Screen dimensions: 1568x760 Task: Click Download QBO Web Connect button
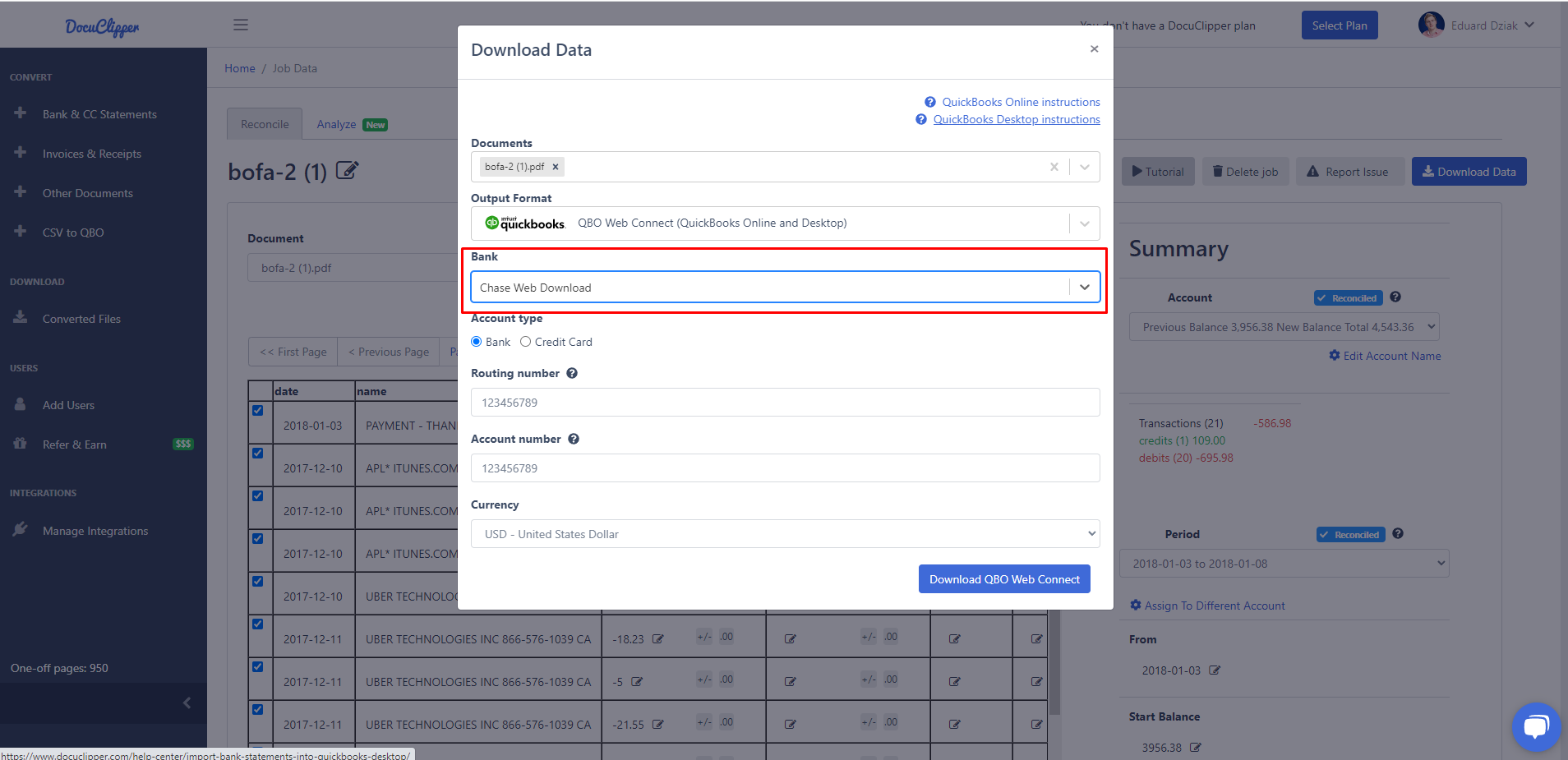(x=1004, y=579)
